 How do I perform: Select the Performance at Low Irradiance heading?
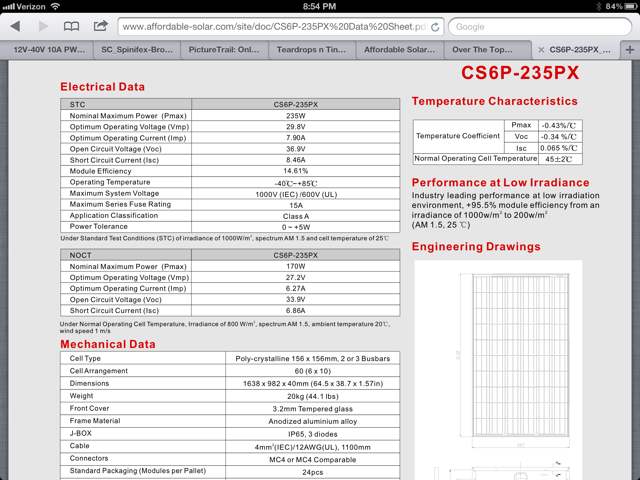tap(500, 182)
